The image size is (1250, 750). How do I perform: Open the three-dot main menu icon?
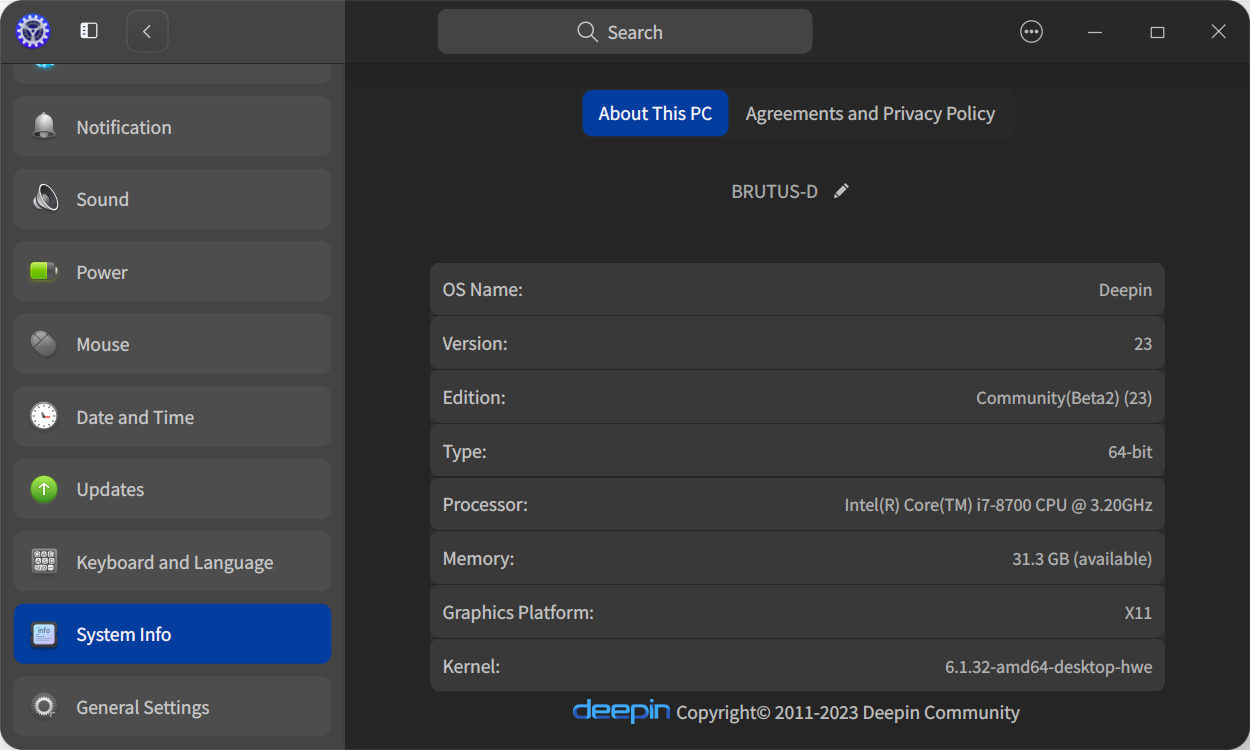click(x=1031, y=32)
